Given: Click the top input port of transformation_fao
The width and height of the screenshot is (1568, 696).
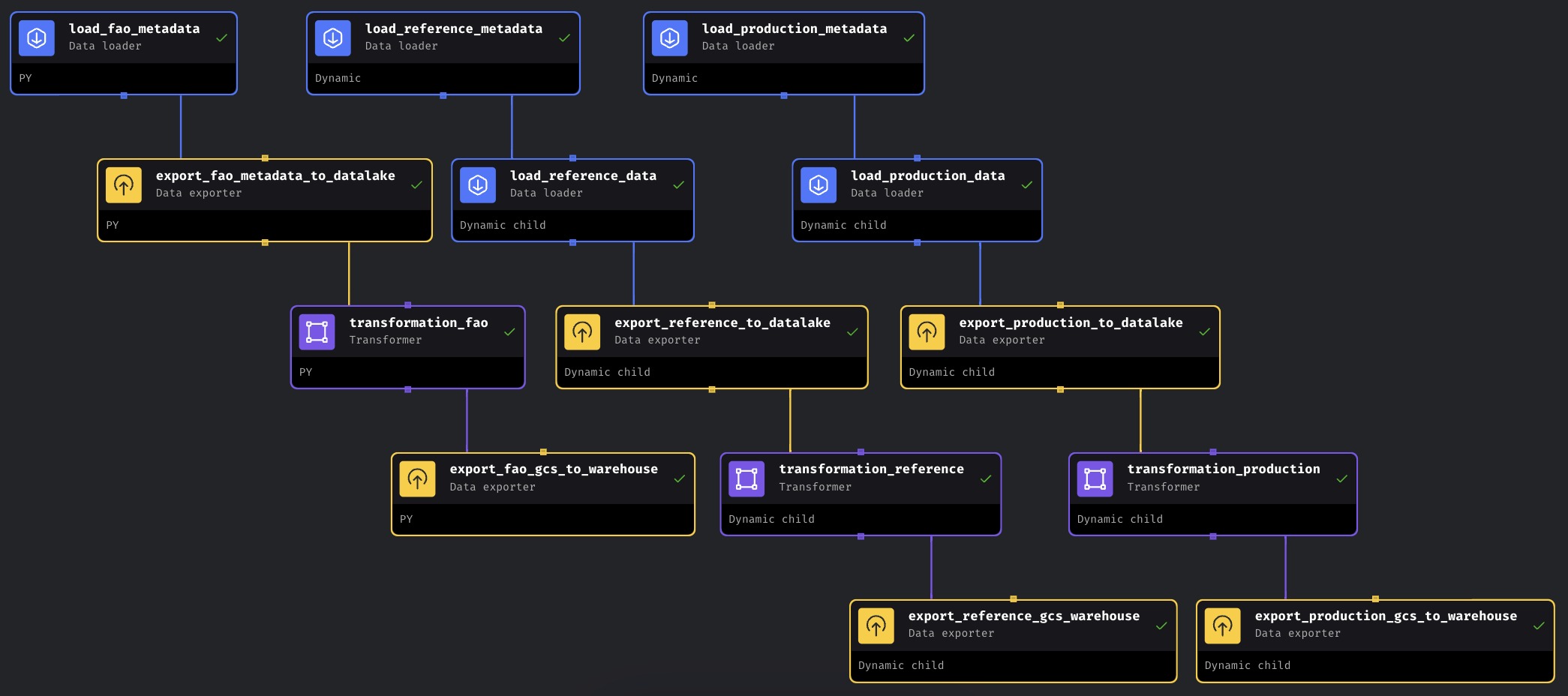Looking at the screenshot, I should tap(408, 305).
